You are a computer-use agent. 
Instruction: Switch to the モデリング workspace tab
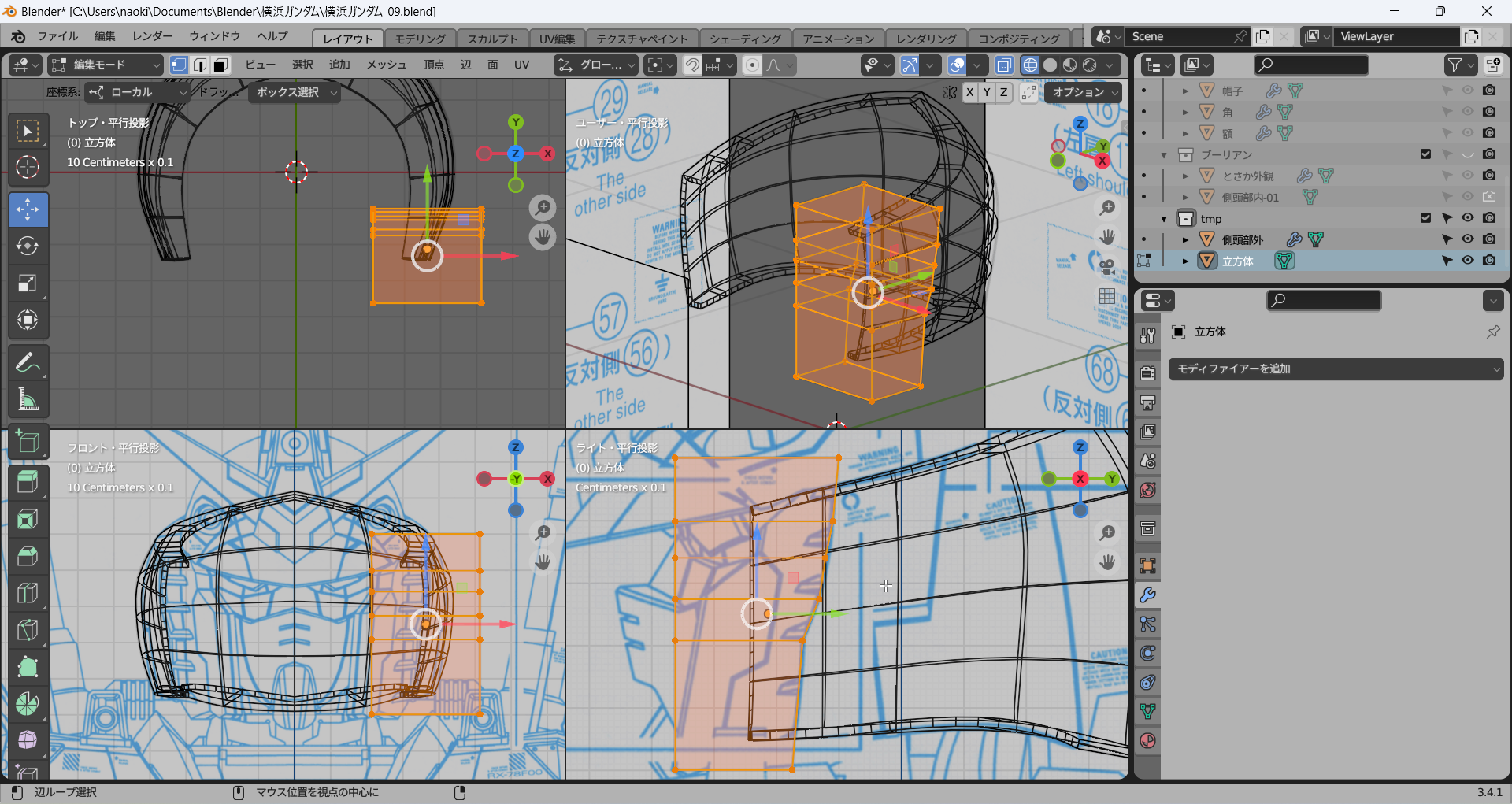(x=420, y=39)
